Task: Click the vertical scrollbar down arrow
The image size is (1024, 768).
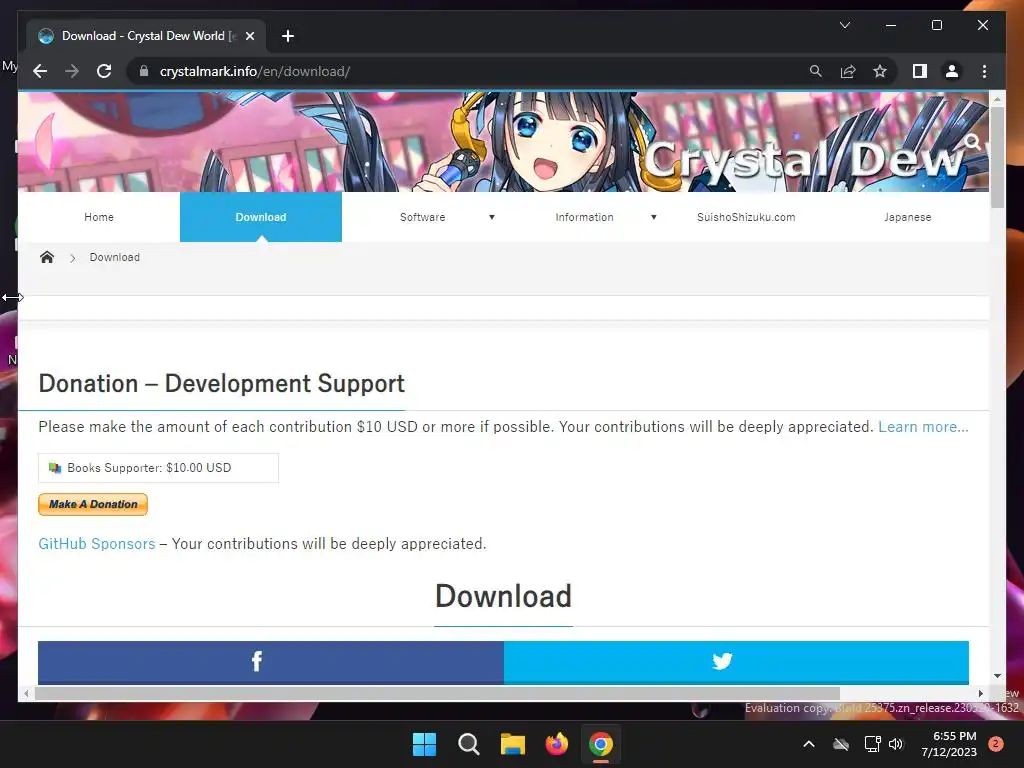Action: 997,676
